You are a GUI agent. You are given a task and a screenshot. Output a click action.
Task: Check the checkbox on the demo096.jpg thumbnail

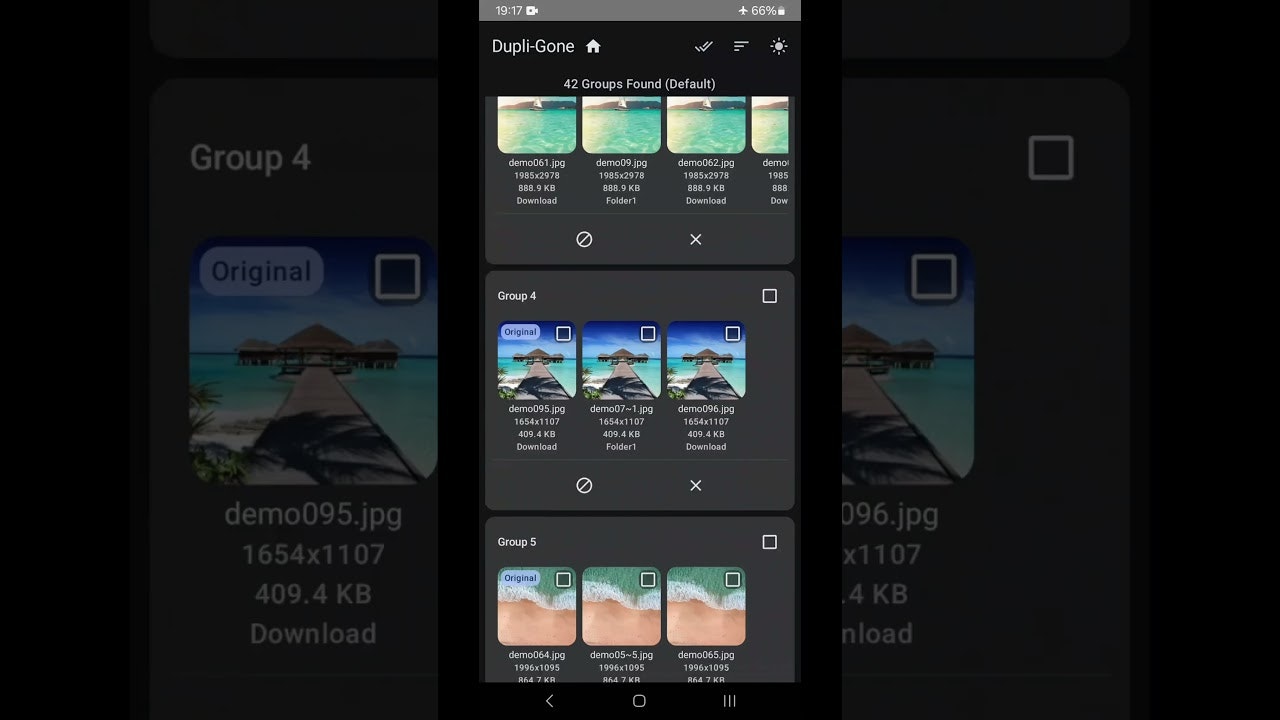733,334
